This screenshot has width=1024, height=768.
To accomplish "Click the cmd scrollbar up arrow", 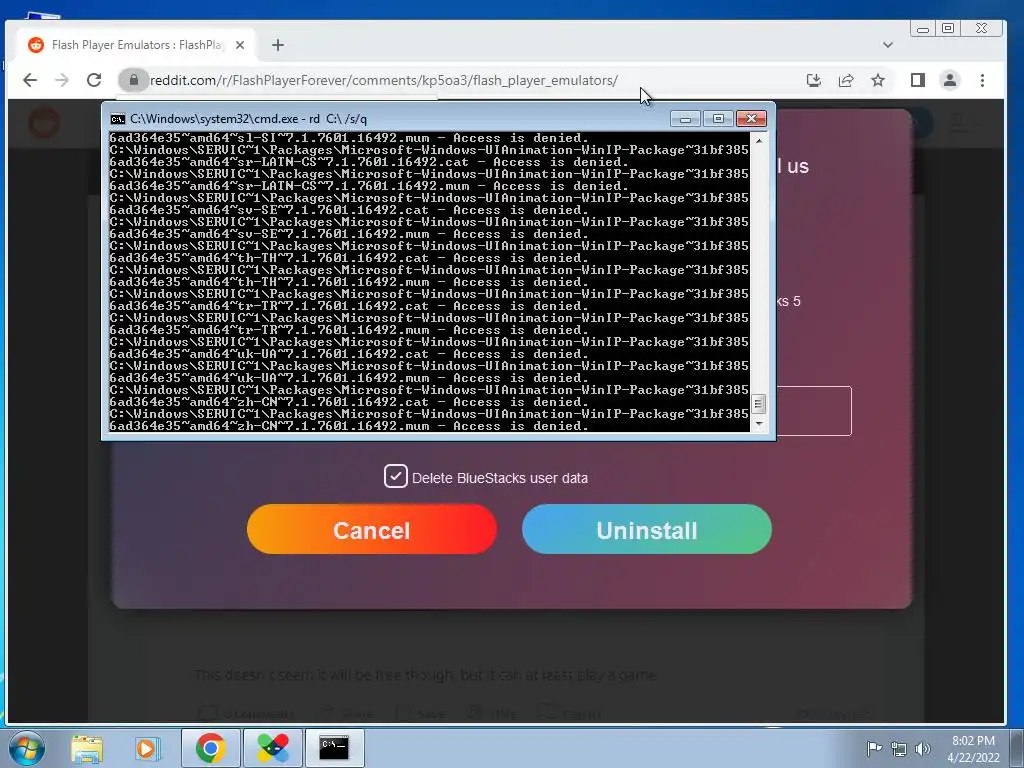I will pos(759,140).
